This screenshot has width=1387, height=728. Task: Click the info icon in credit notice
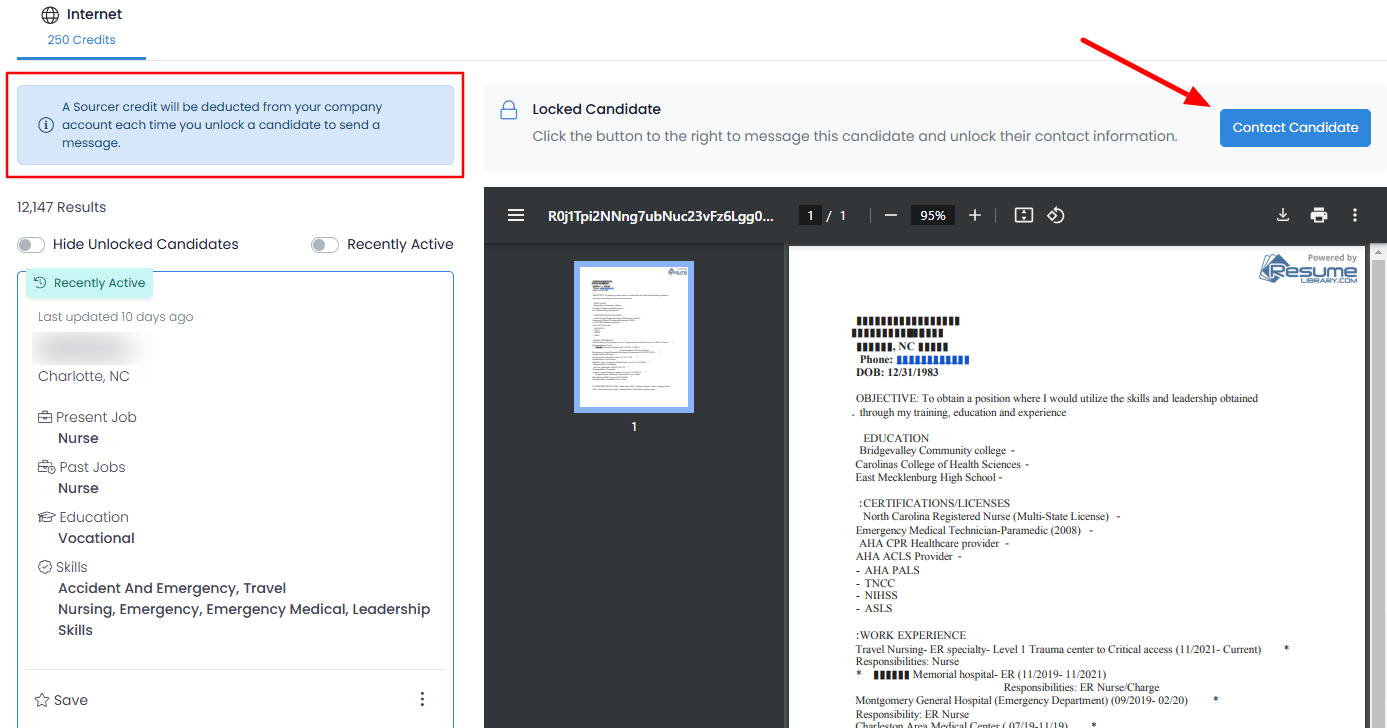[46, 125]
